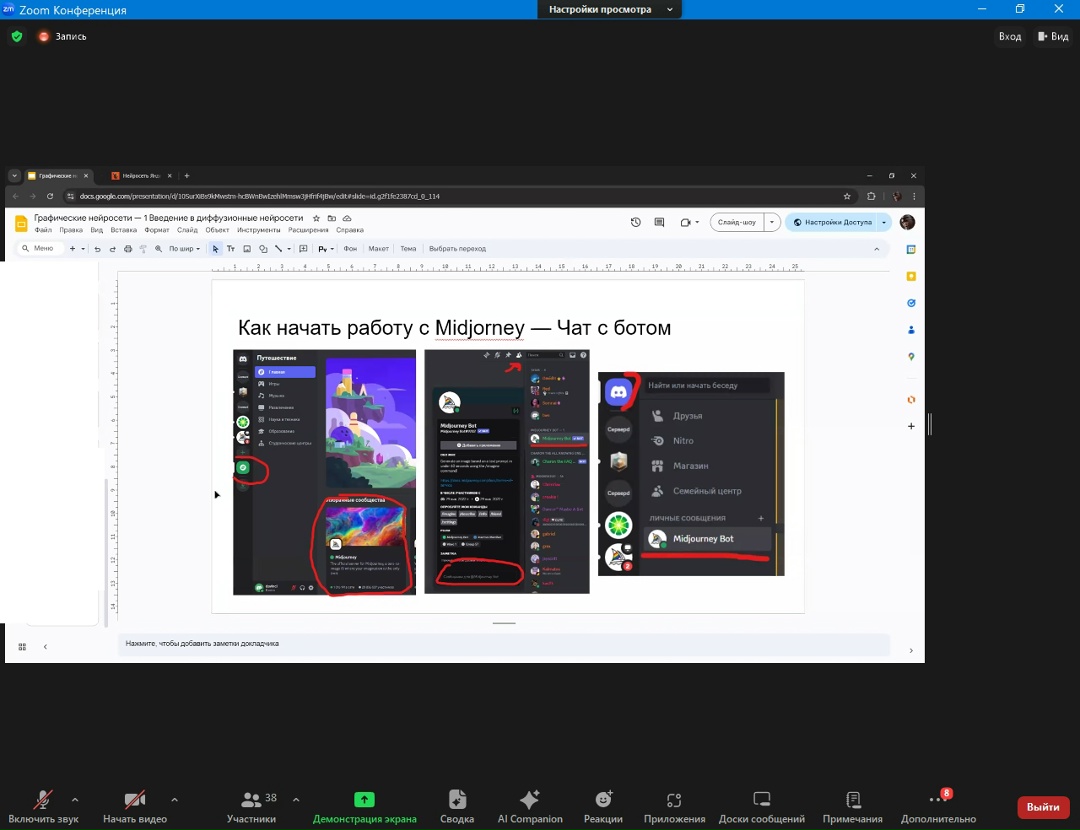Image resolution: width=1080 pixels, height=830 pixels.
Task: Open Настройки просмотра view options dropdown
Action: pos(609,10)
